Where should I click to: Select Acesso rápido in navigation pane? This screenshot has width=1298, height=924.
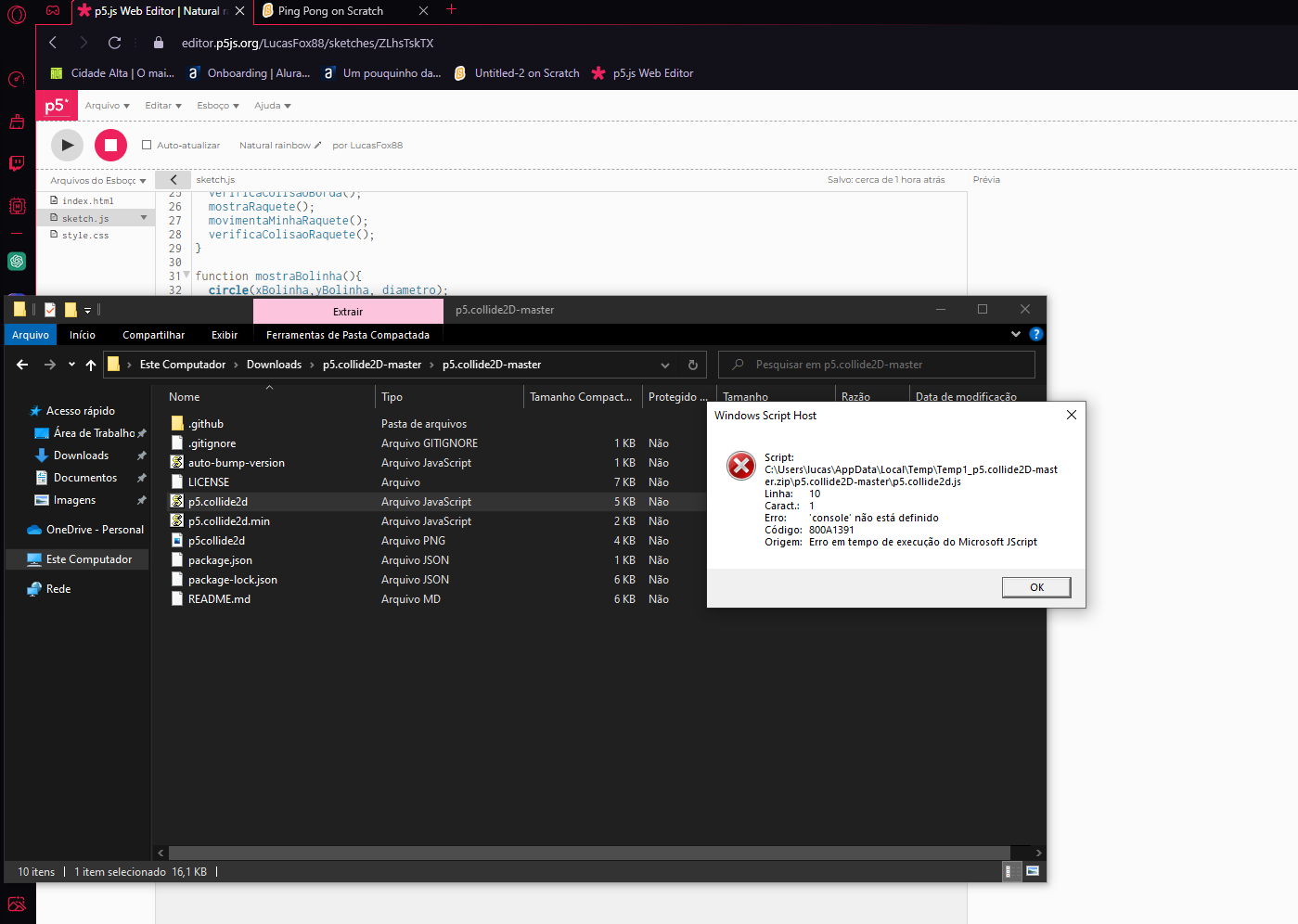[81, 411]
